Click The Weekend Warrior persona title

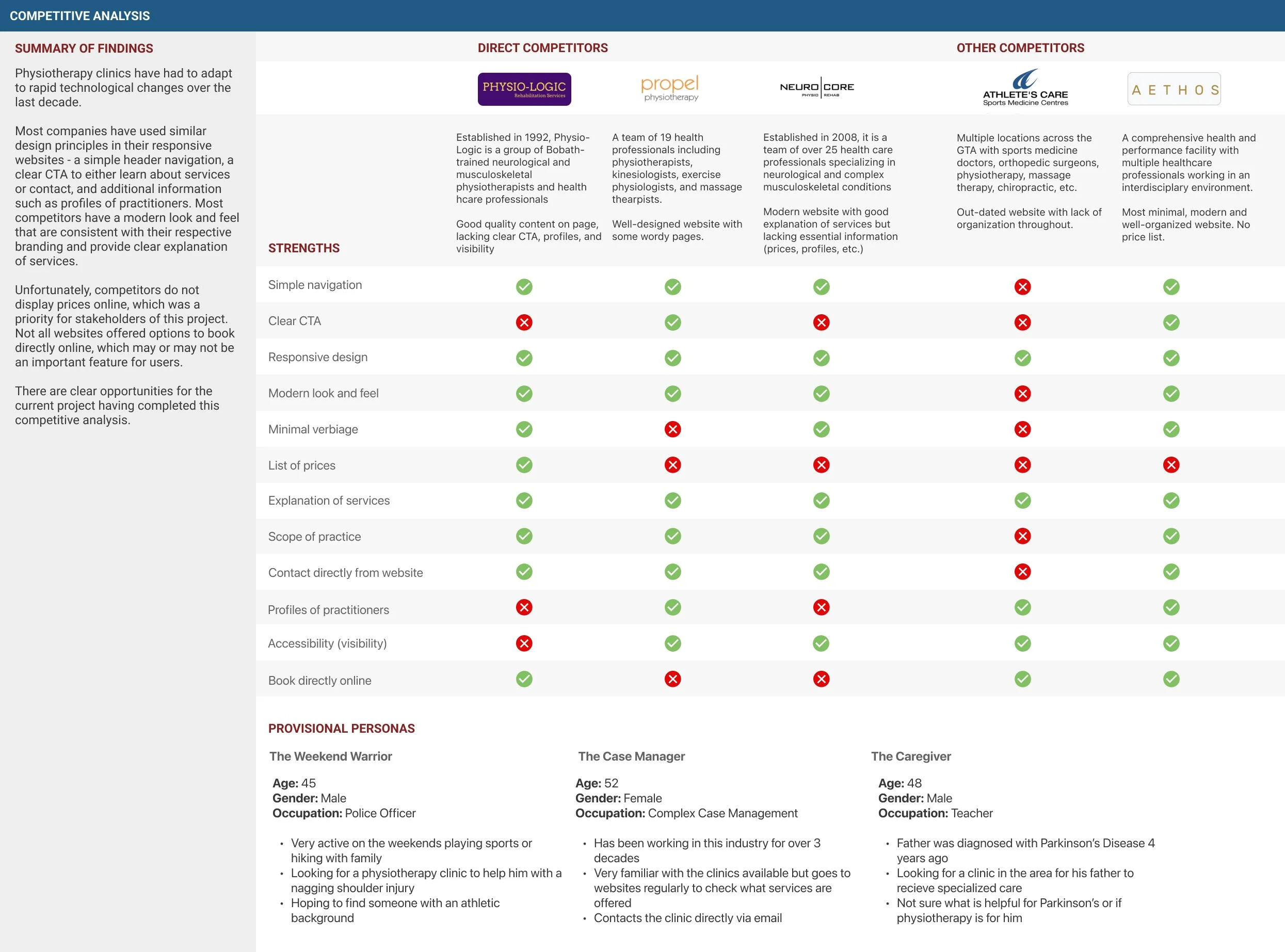[x=330, y=756]
